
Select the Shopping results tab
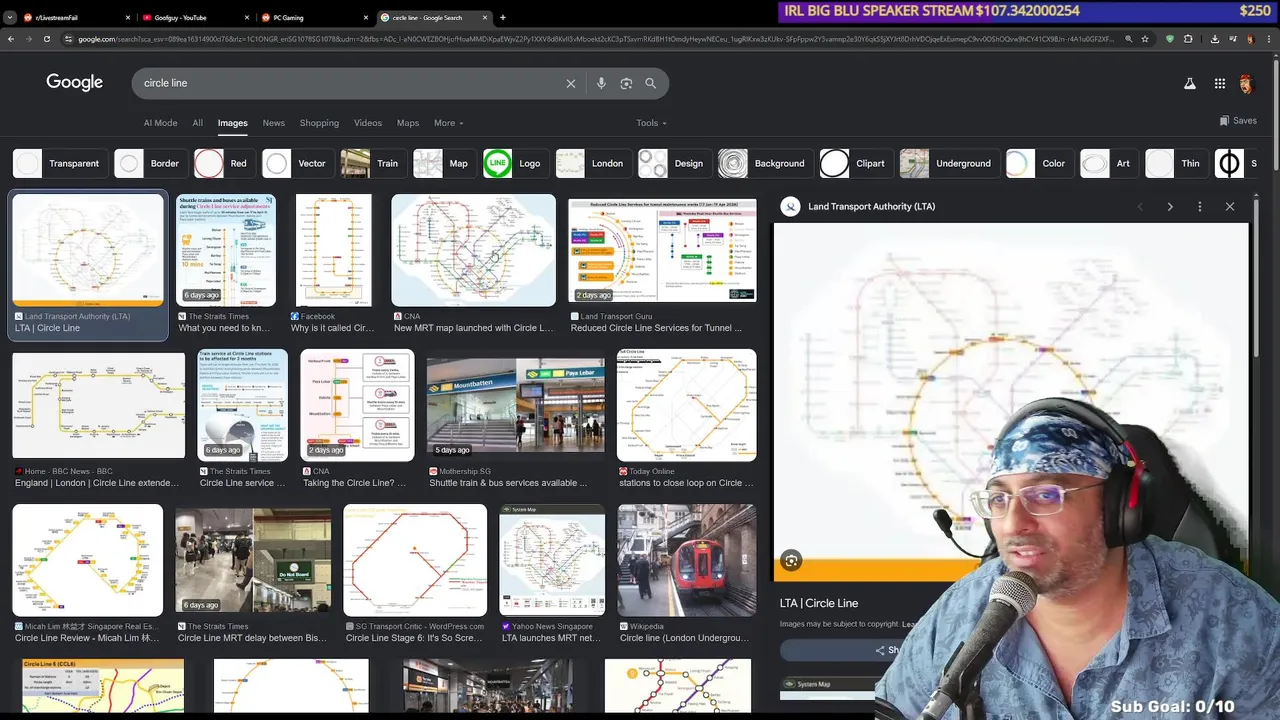pos(319,123)
